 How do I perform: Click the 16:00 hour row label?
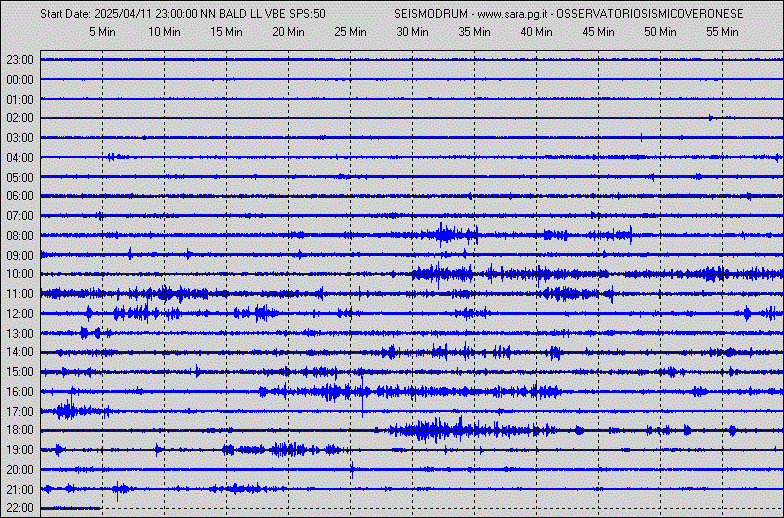[x=20, y=392]
